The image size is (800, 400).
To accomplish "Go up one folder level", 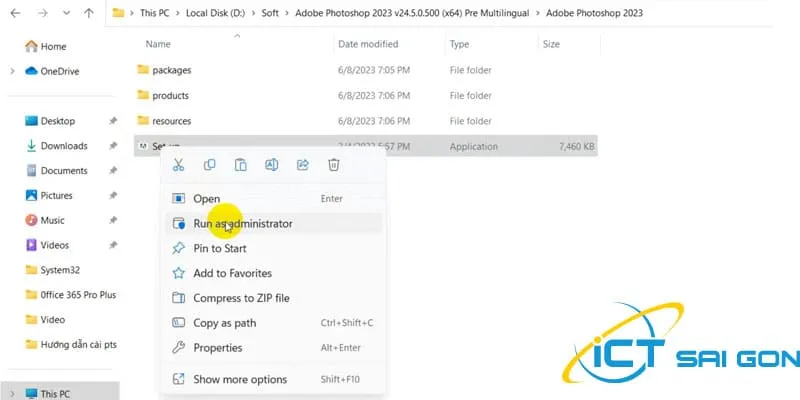I will point(89,13).
